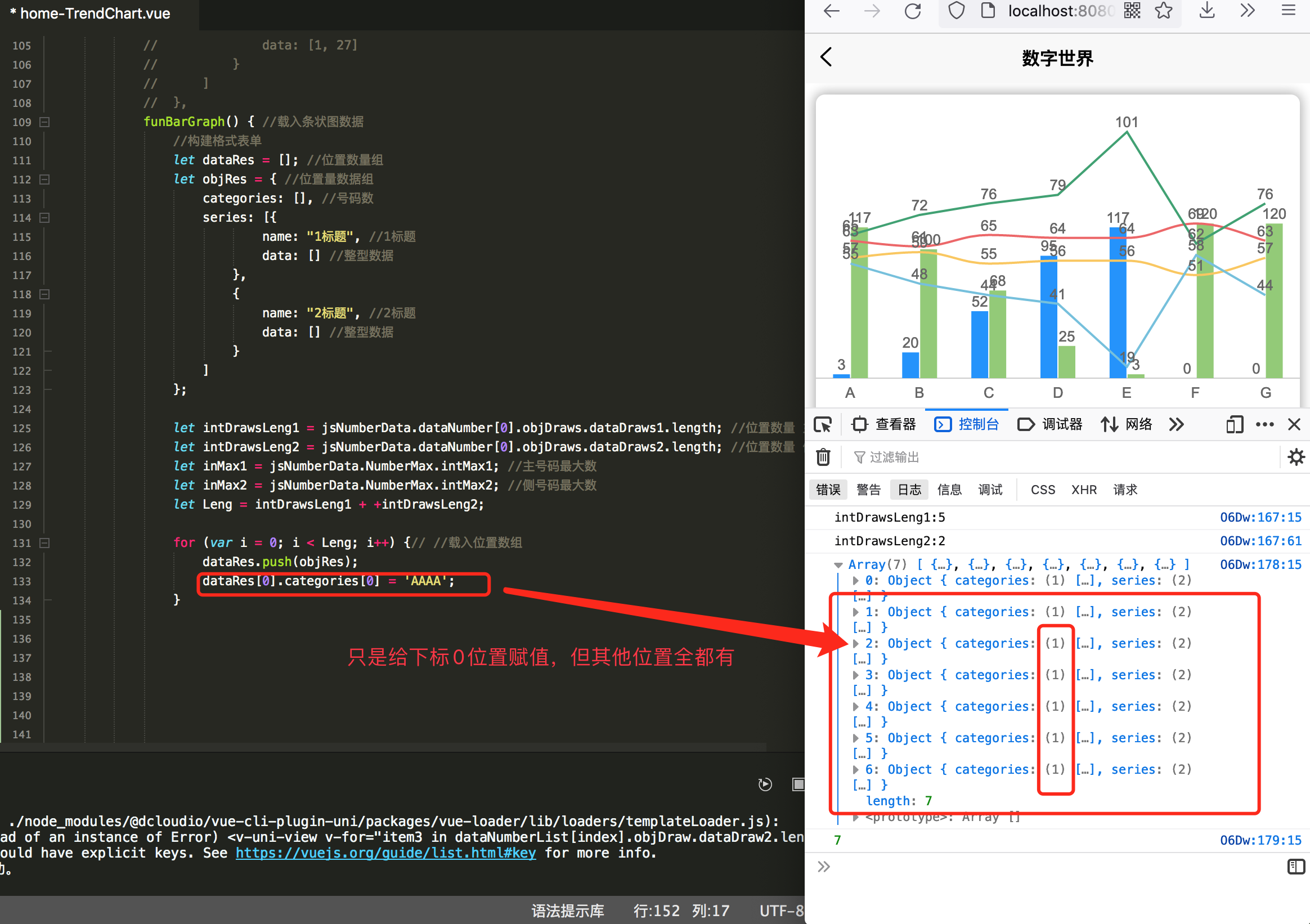Viewport: 1310px width, 924px height.
Task: Click the intDrawsLeng1:5 log message
Action: [x=890, y=518]
